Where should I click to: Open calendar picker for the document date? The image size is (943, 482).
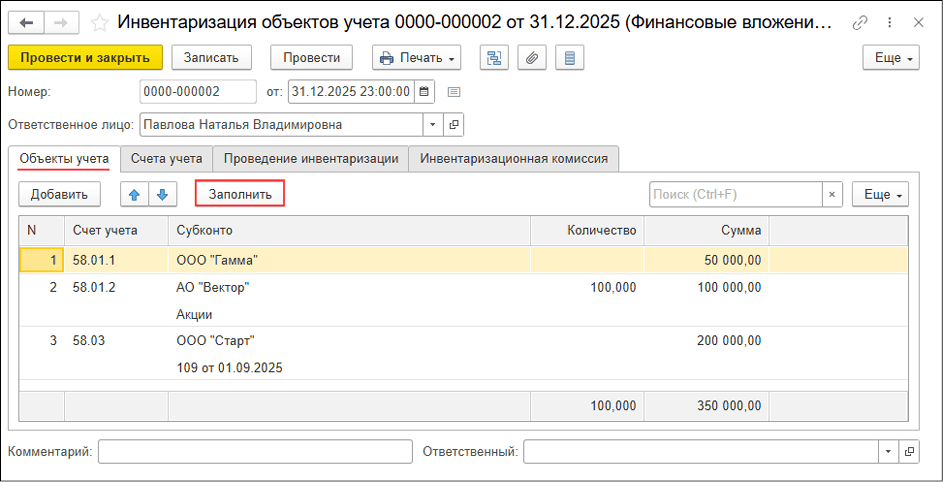(425, 92)
